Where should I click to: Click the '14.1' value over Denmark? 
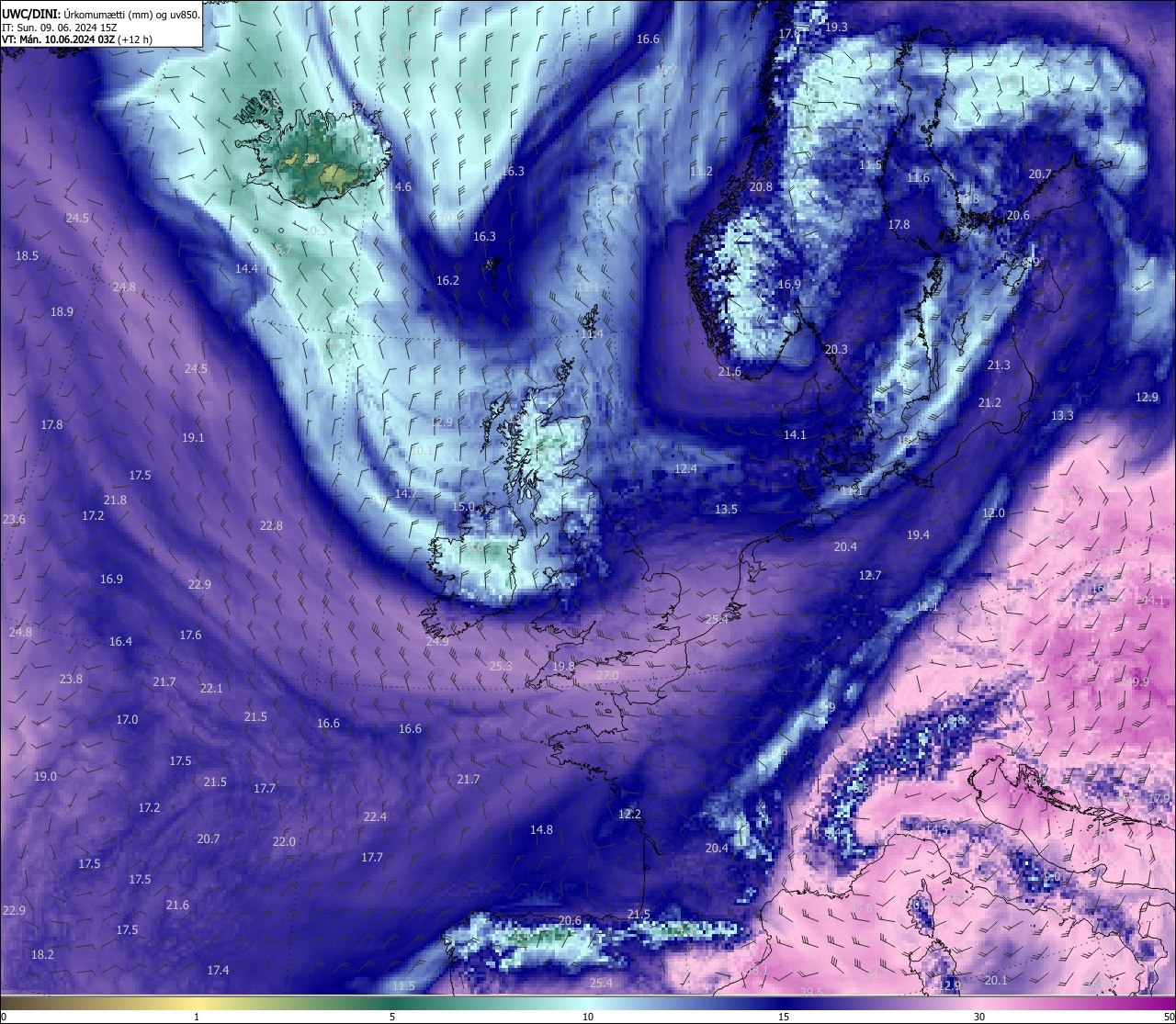tap(795, 434)
